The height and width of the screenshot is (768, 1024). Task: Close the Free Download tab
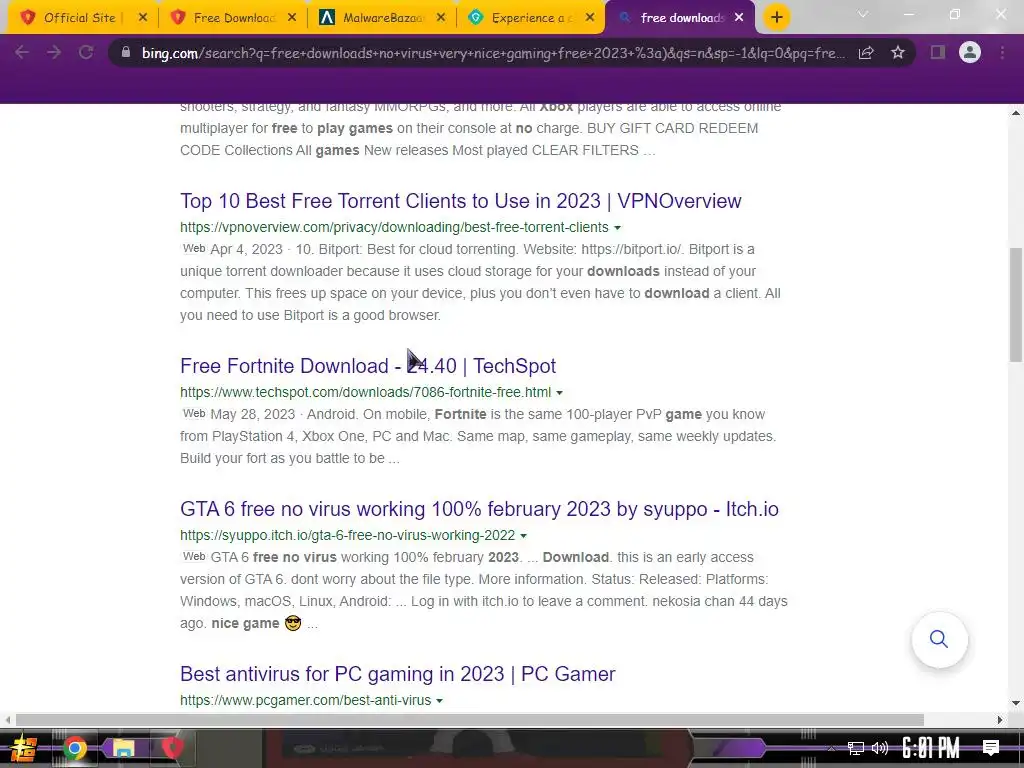[292, 18]
